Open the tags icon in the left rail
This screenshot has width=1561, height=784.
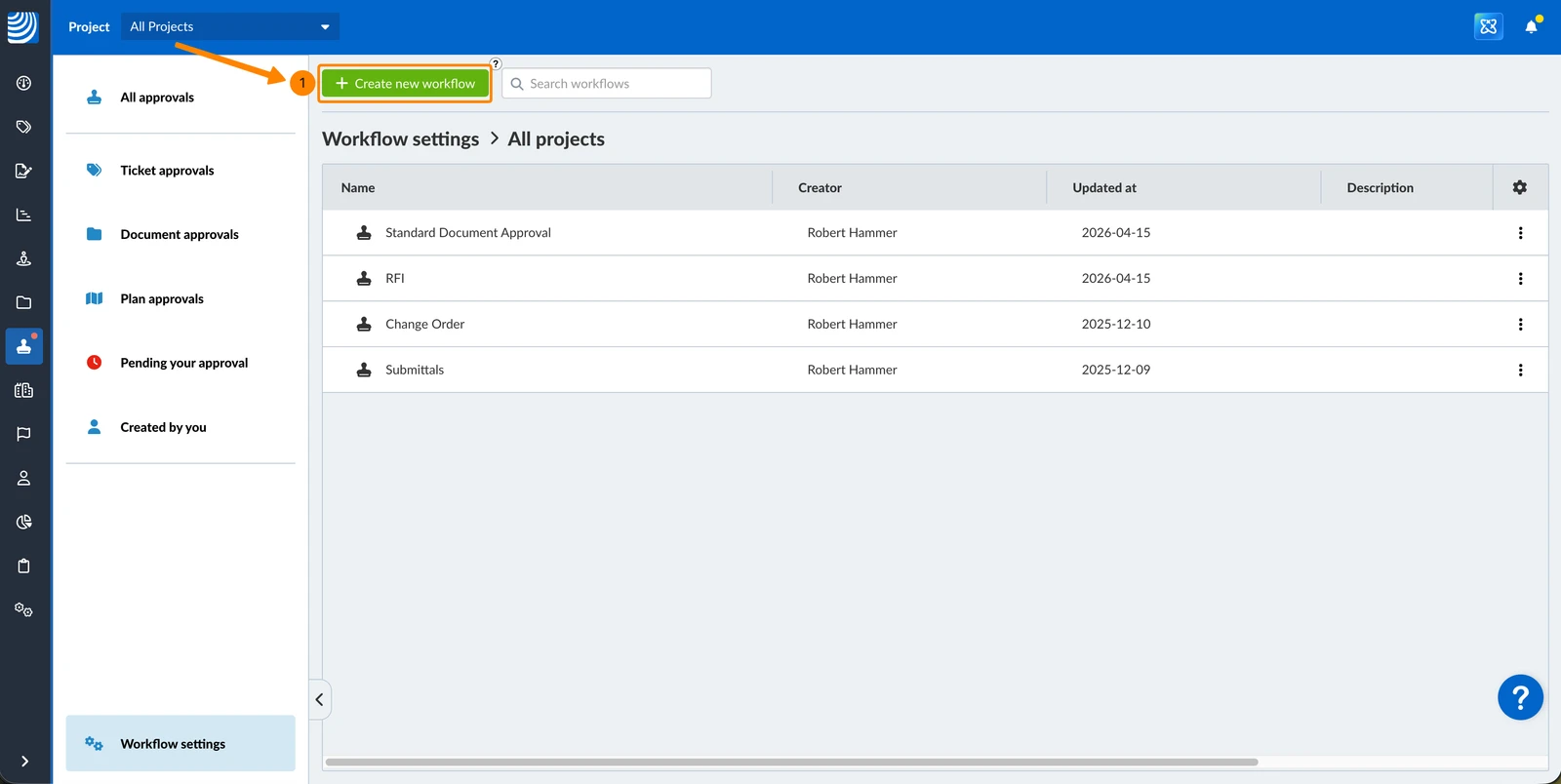[24, 127]
